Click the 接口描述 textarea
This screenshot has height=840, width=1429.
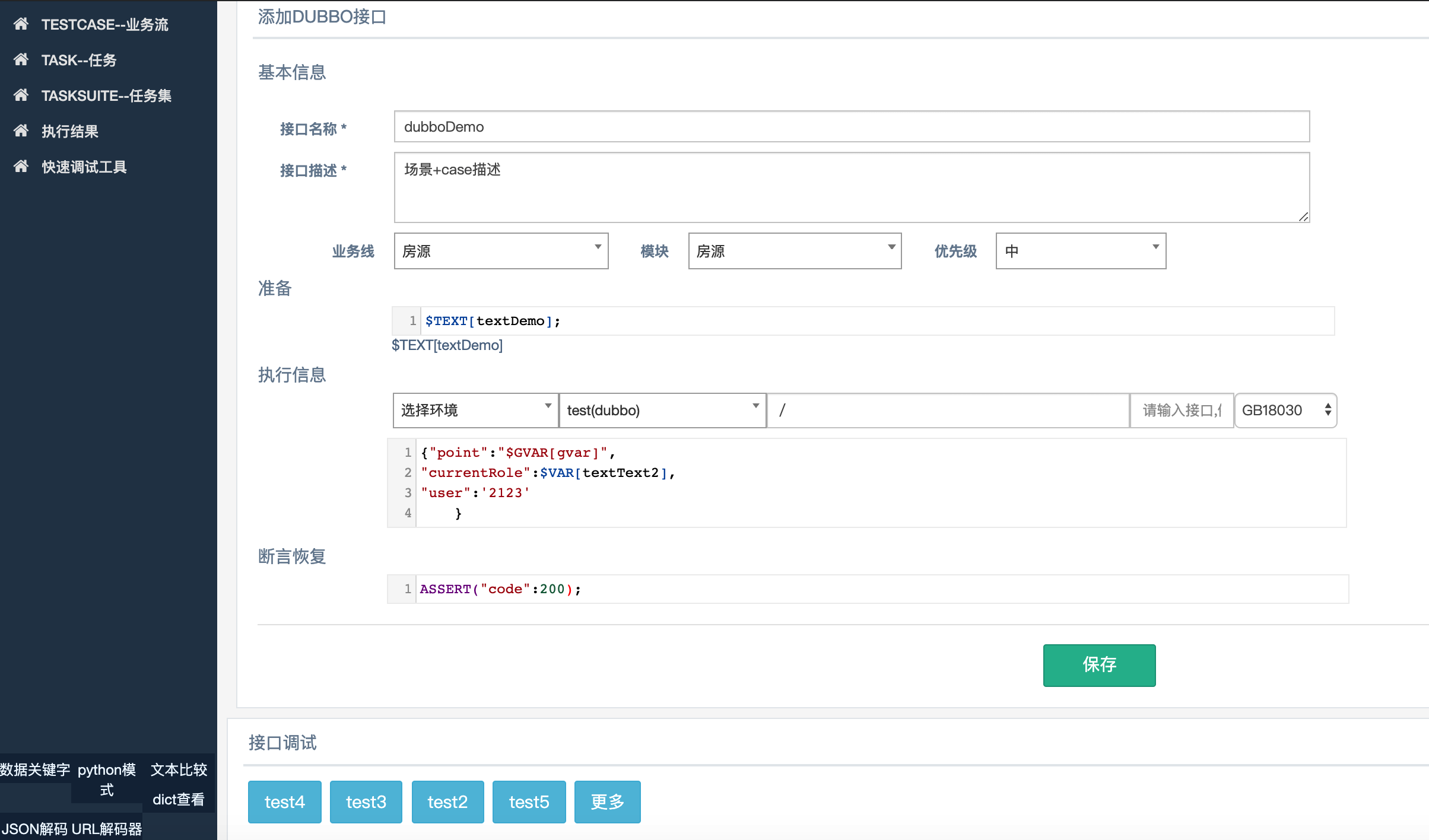click(x=852, y=187)
